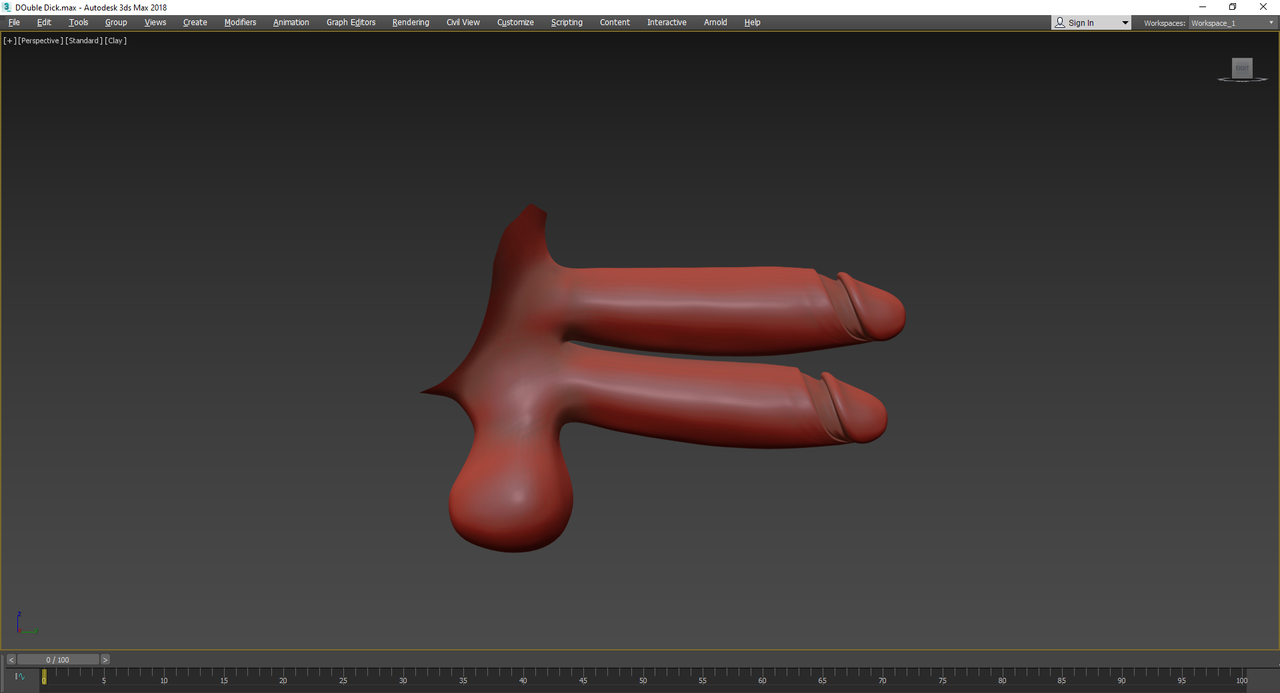
Task: Open the [Standard] shading label menu
Action: coord(84,41)
